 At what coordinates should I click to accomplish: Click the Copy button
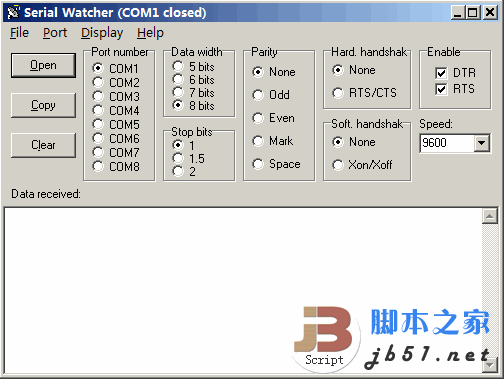tap(43, 105)
